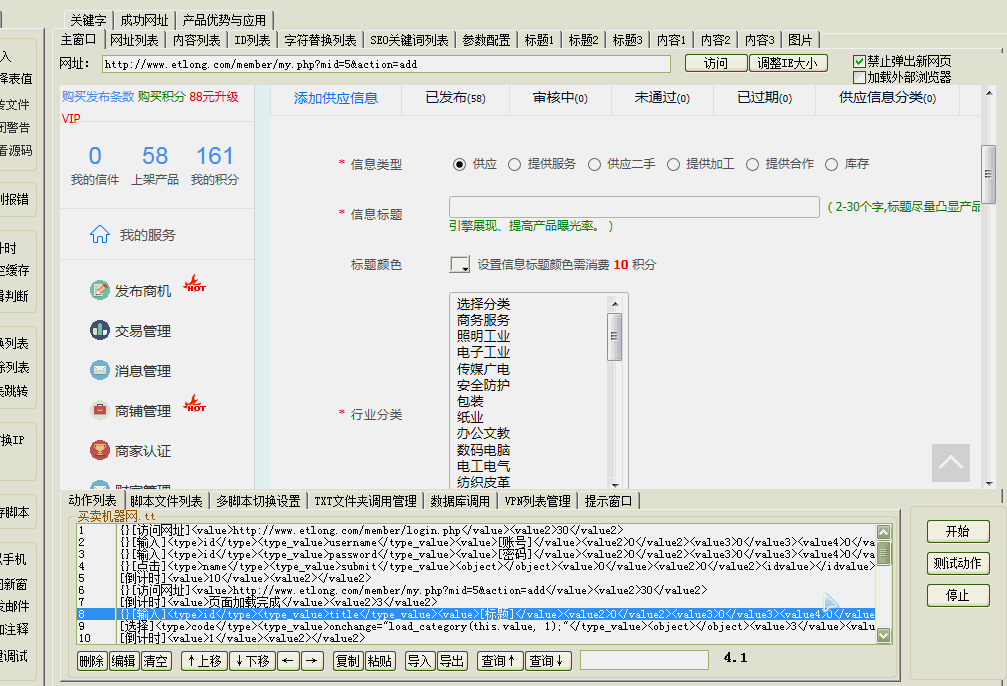Click the 信息标题 text input

click(635, 207)
